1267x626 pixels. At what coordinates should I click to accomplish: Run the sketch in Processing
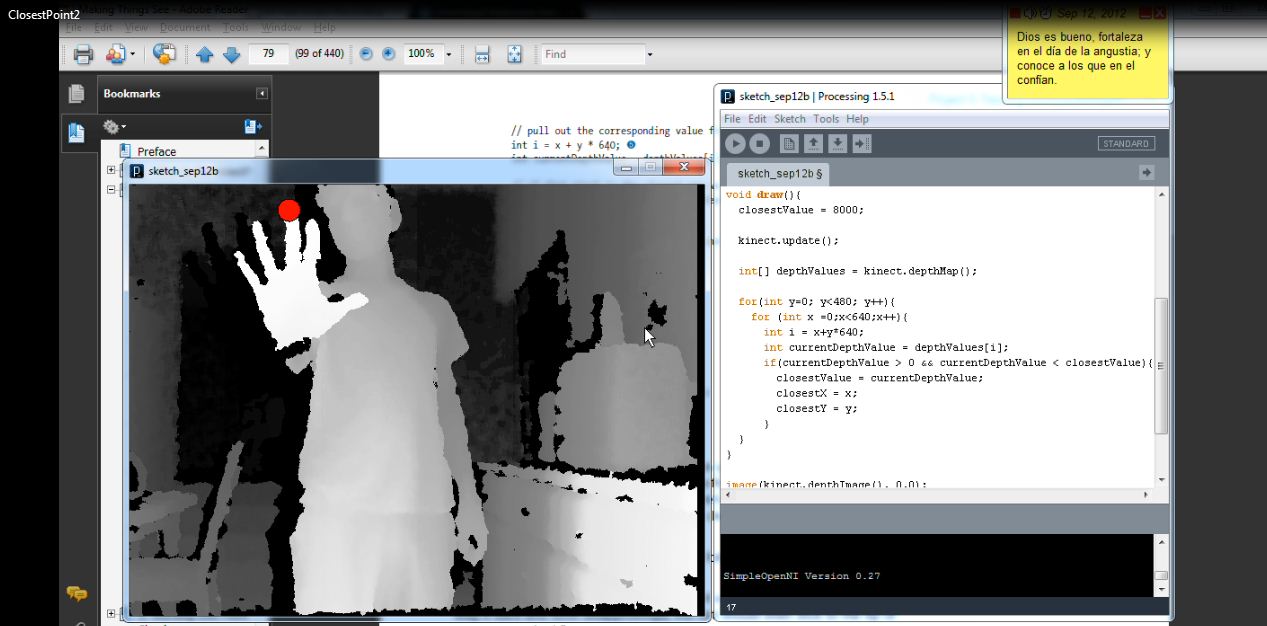pos(735,143)
